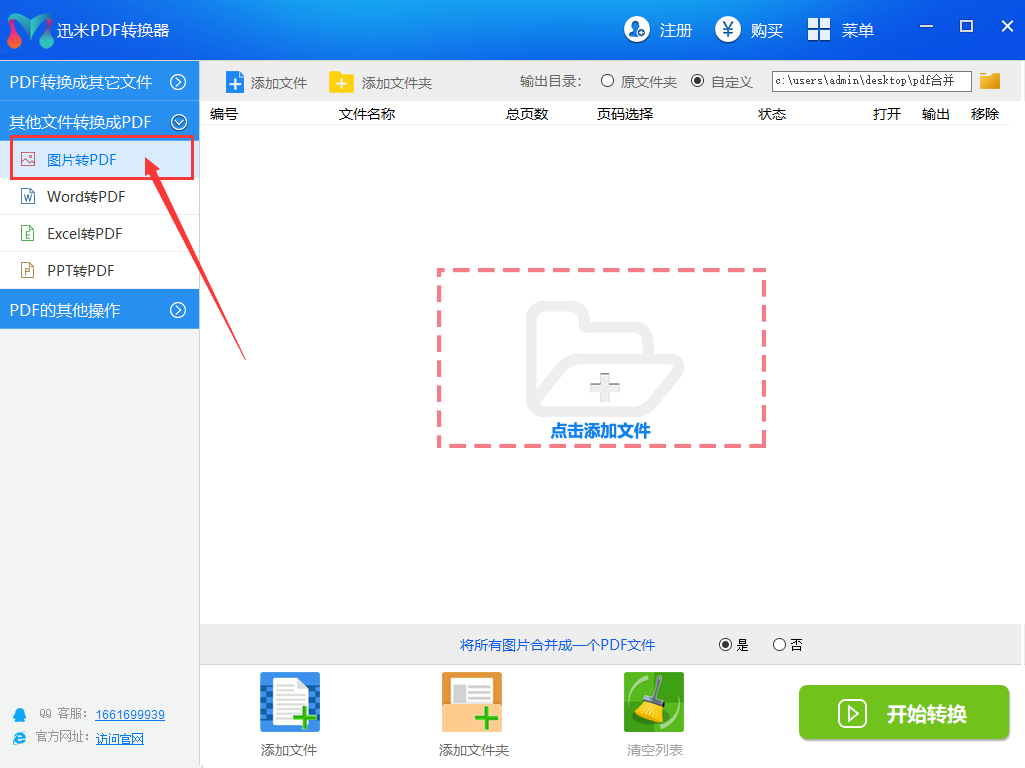Click the broom Clear List icon
The height and width of the screenshot is (768, 1025).
(654, 702)
